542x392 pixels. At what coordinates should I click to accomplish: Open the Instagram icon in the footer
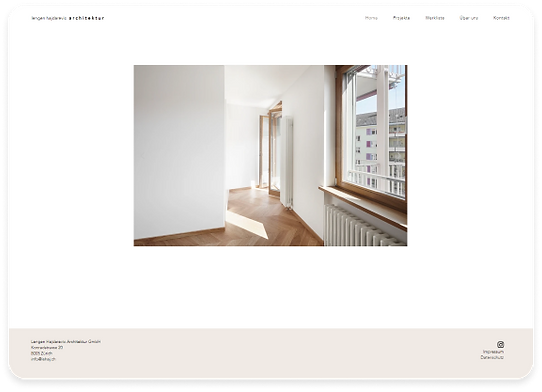pos(500,344)
